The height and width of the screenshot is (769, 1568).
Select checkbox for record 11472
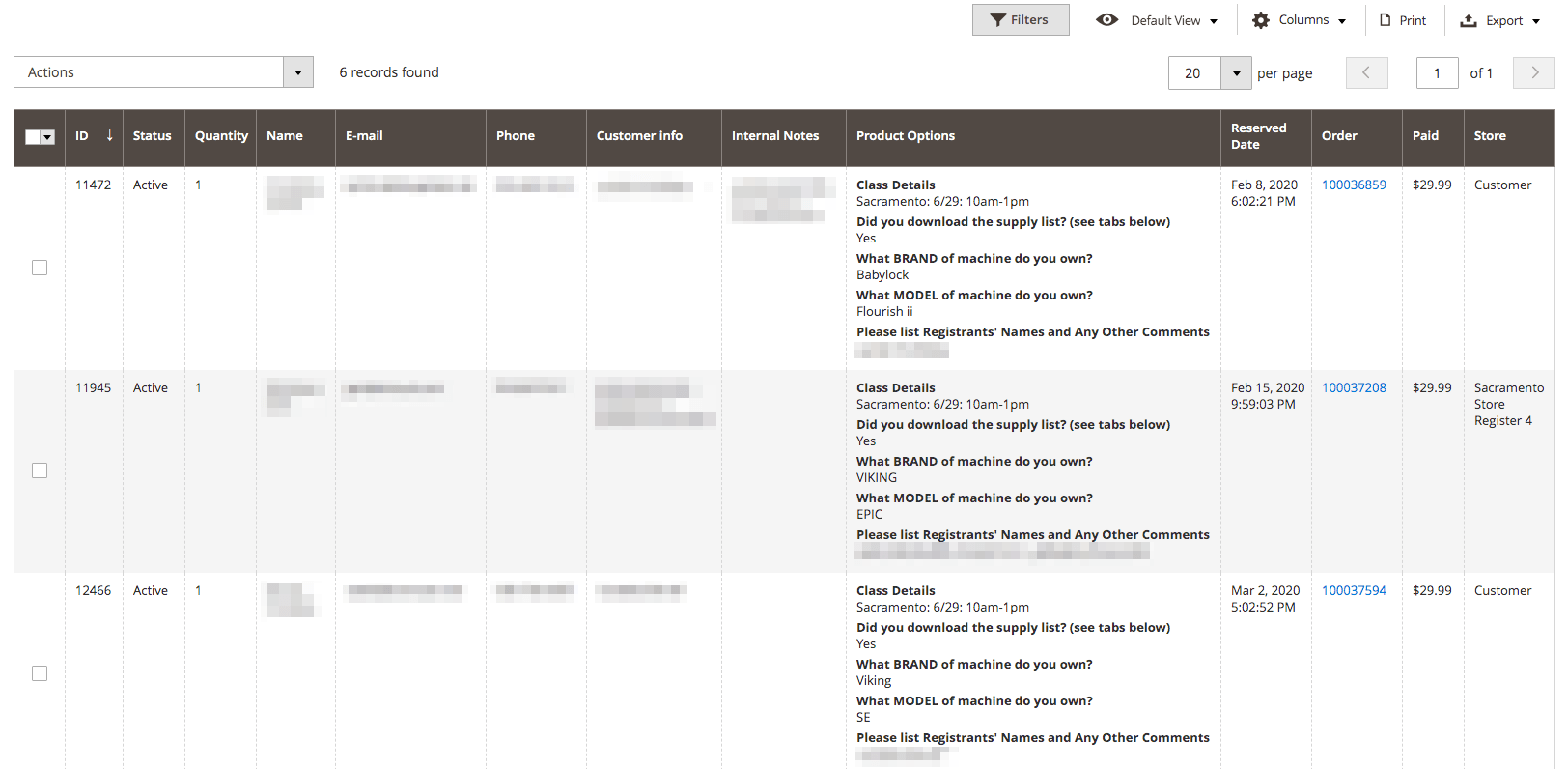pos(40,268)
